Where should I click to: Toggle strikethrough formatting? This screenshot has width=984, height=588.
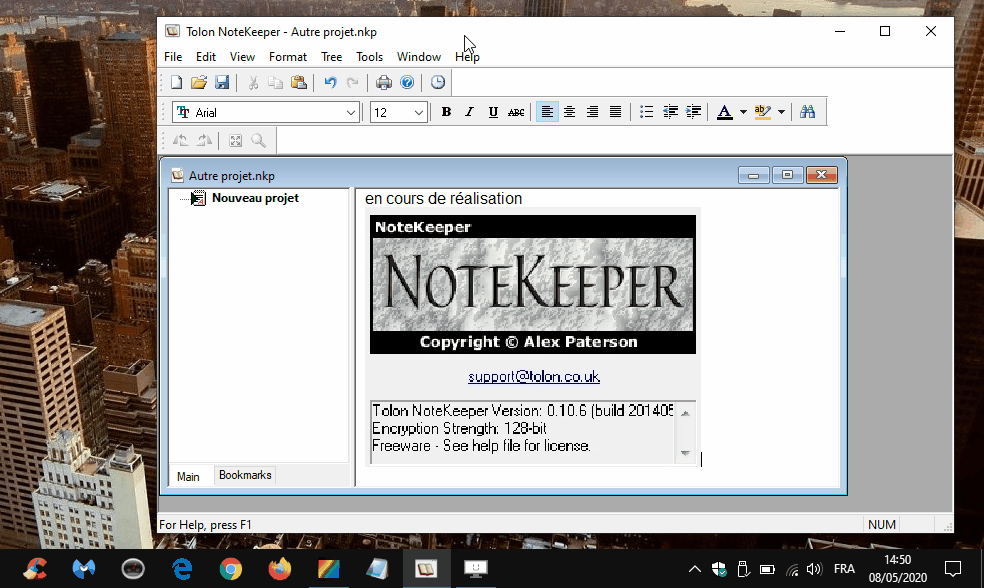click(x=516, y=112)
